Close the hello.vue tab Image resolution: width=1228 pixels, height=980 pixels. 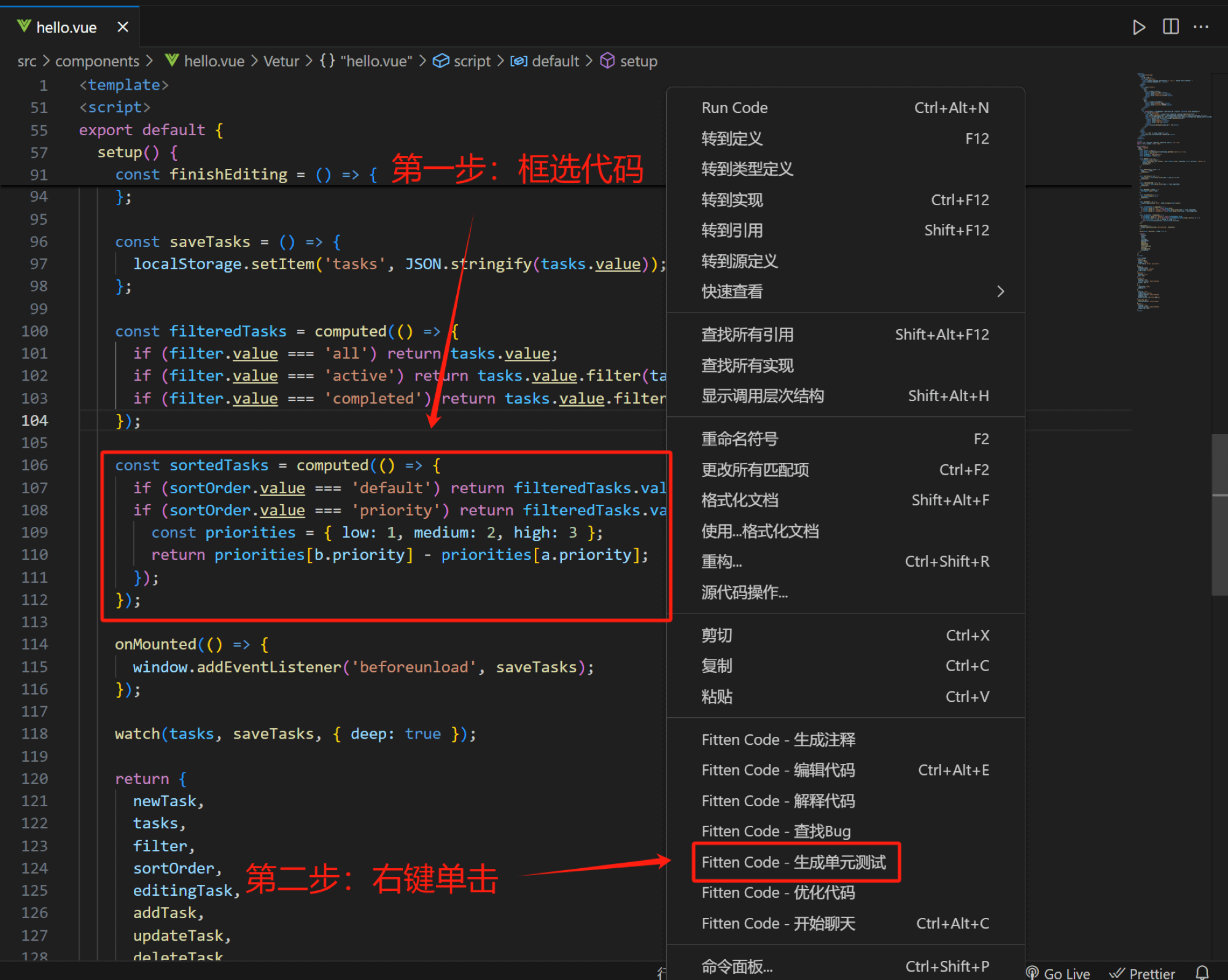pyautogui.click(x=123, y=27)
